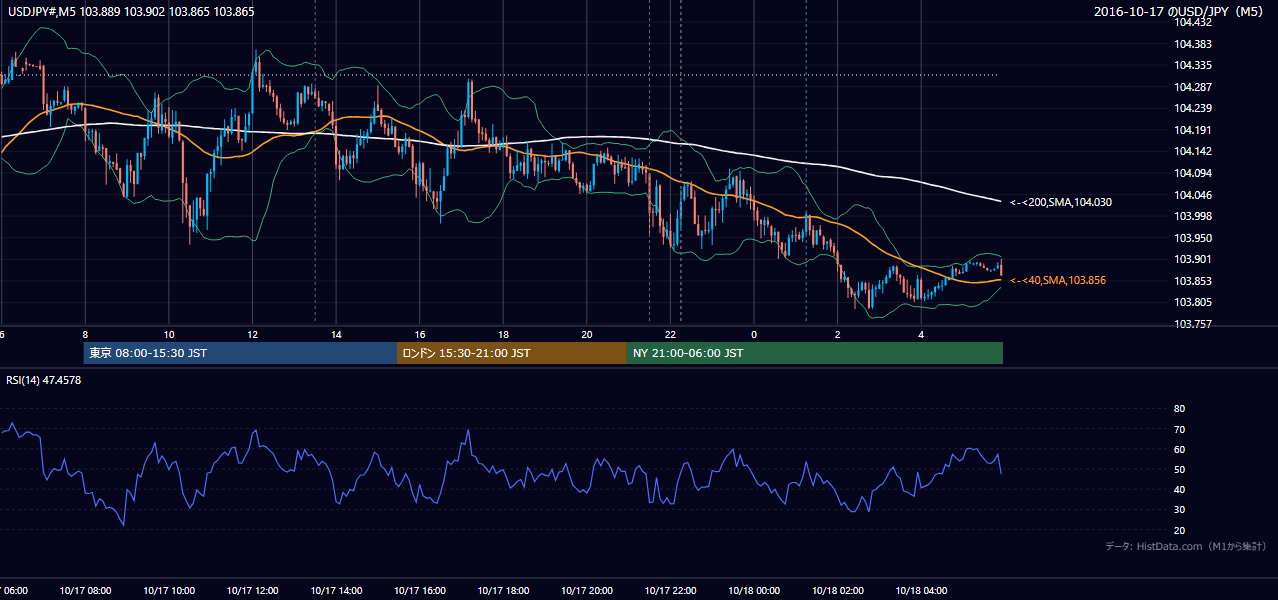The width and height of the screenshot is (1278, 600).
Task: Click the 10/17 18:00 time label
Action: click(x=503, y=591)
